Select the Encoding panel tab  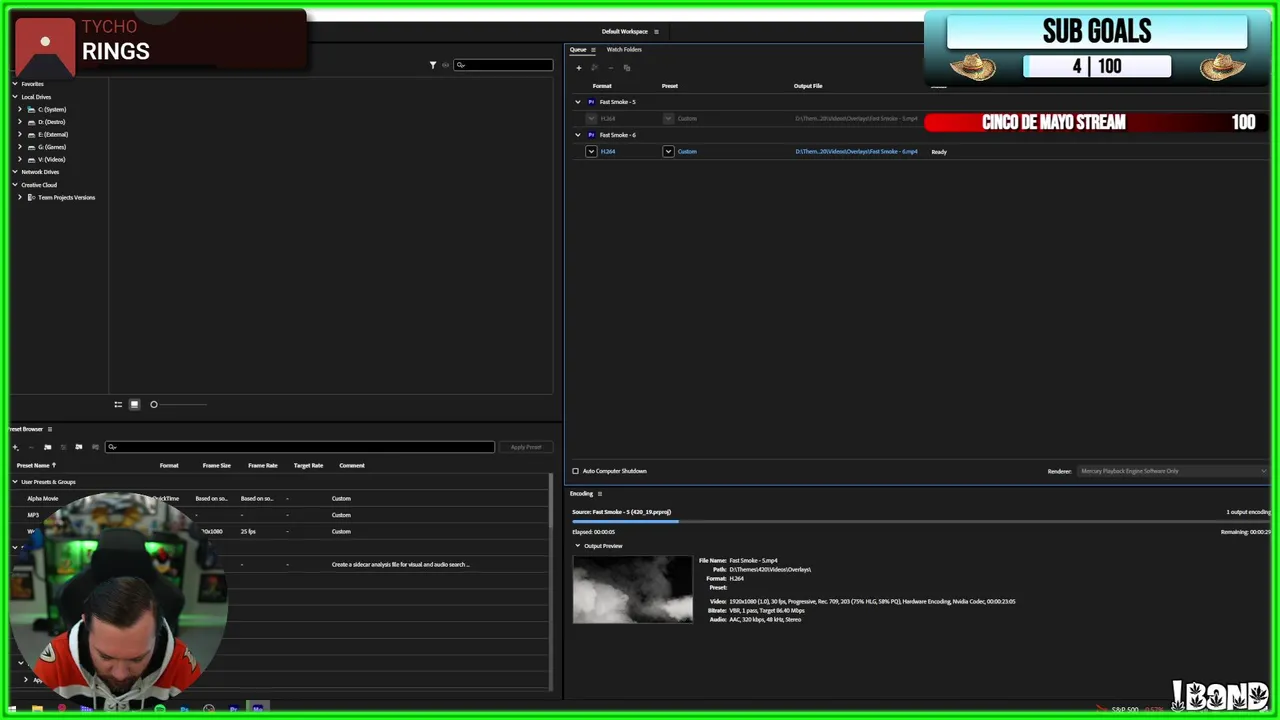pyautogui.click(x=581, y=493)
